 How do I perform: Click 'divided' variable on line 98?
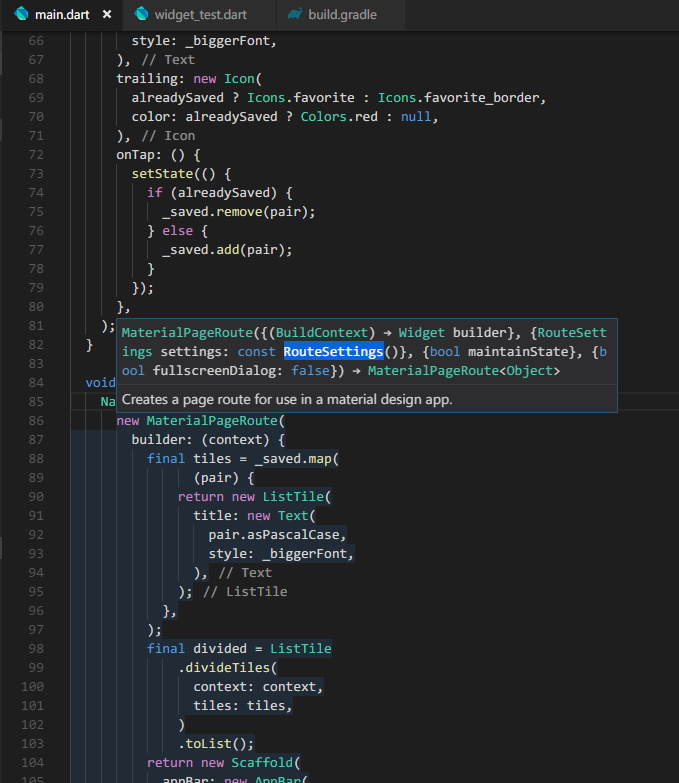pyautogui.click(x=220, y=649)
